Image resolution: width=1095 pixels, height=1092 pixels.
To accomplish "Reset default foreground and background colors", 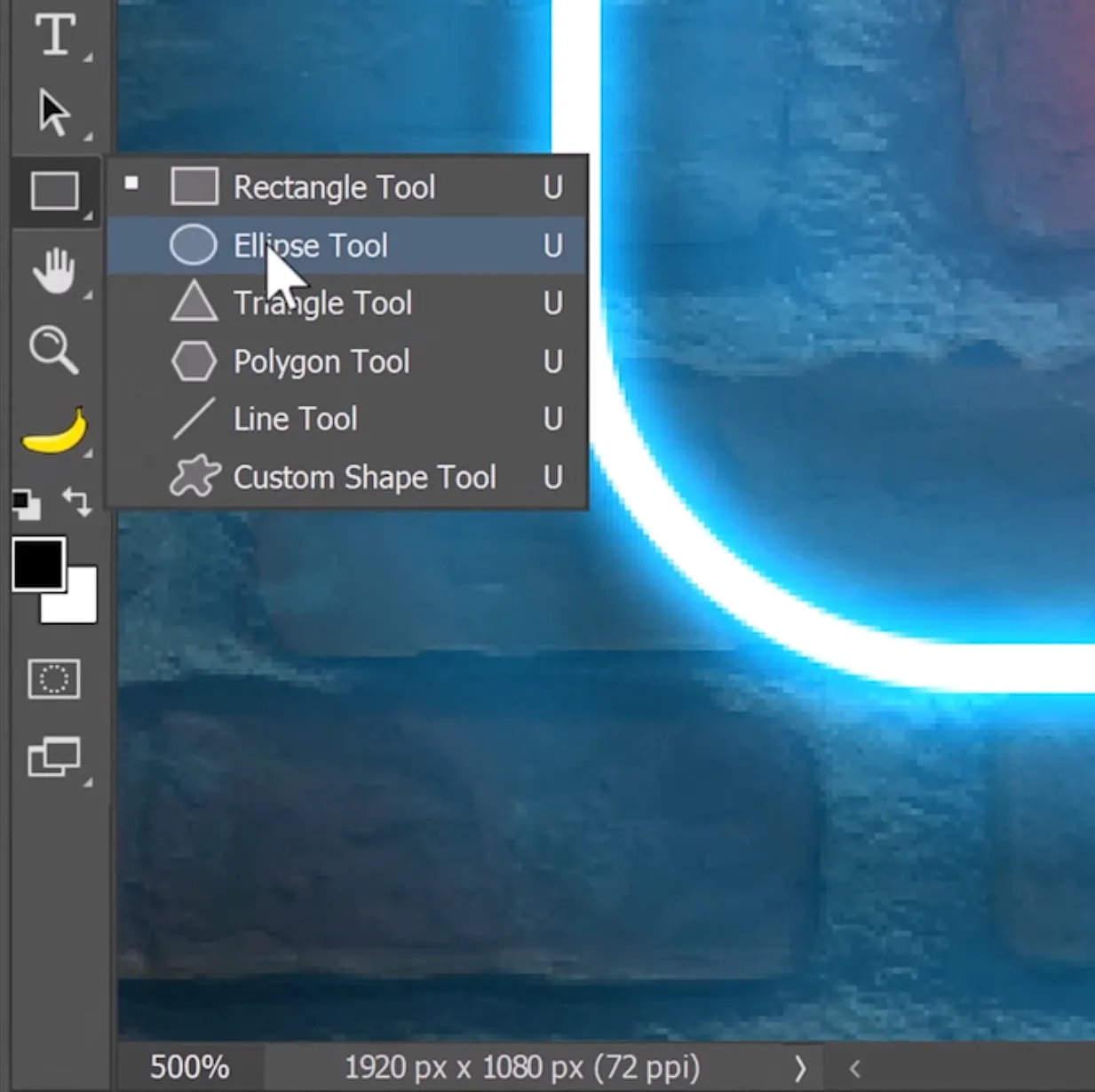I will 27,504.
